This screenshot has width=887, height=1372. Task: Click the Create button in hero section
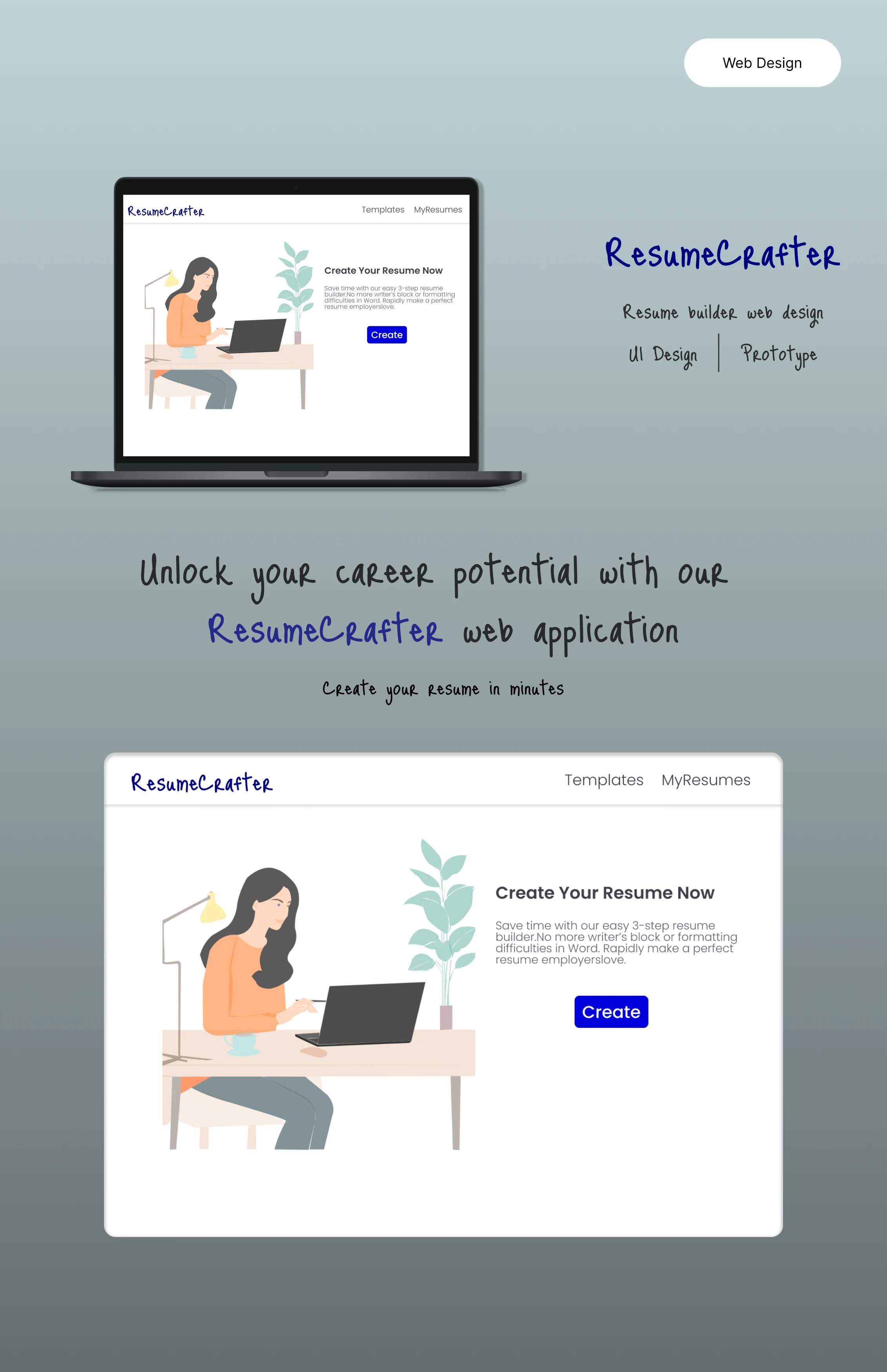pyautogui.click(x=610, y=1011)
